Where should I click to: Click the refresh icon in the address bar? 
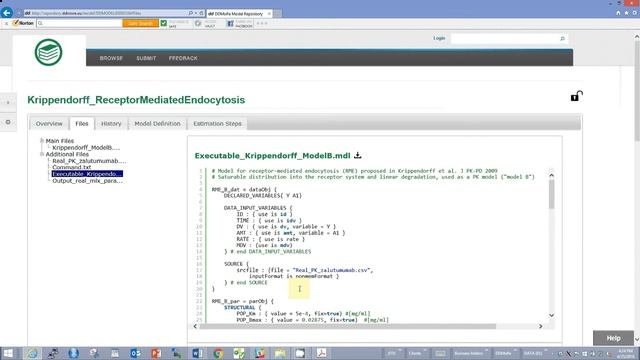tap(201, 13)
